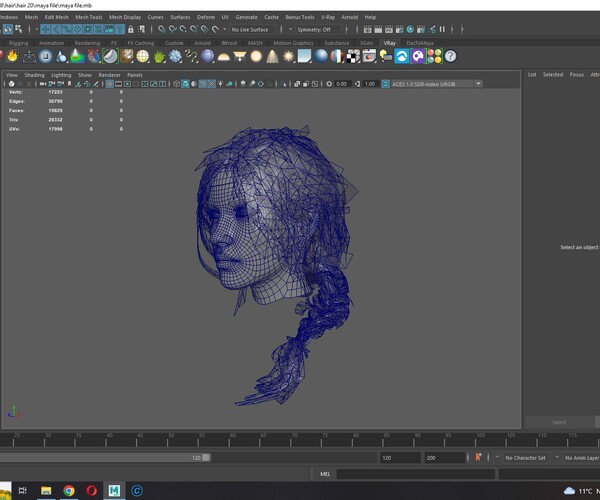This screenshot has width=600, height=500.
Task: Click the range slider handle at 120
Action: pos(206,458)
